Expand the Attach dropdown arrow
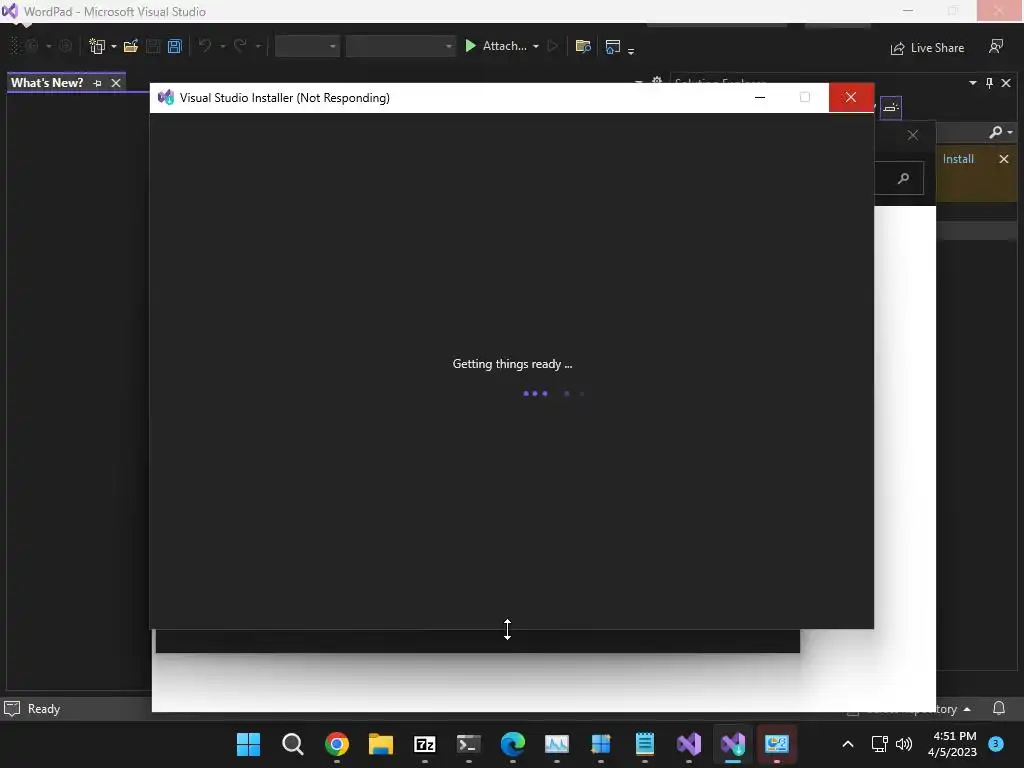 tap(536, 47)
